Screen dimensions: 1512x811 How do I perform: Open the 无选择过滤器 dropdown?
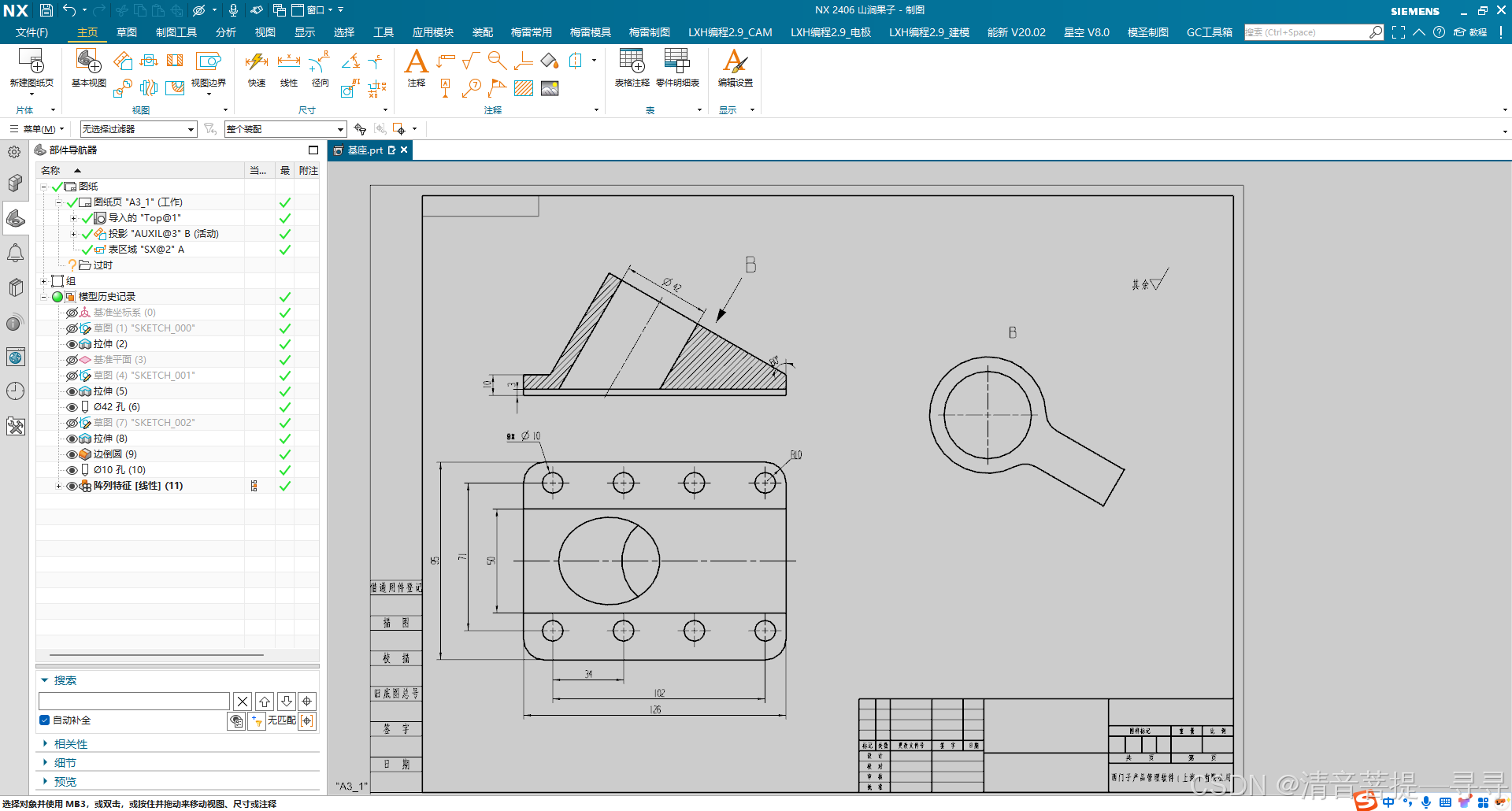pos(138,129)
